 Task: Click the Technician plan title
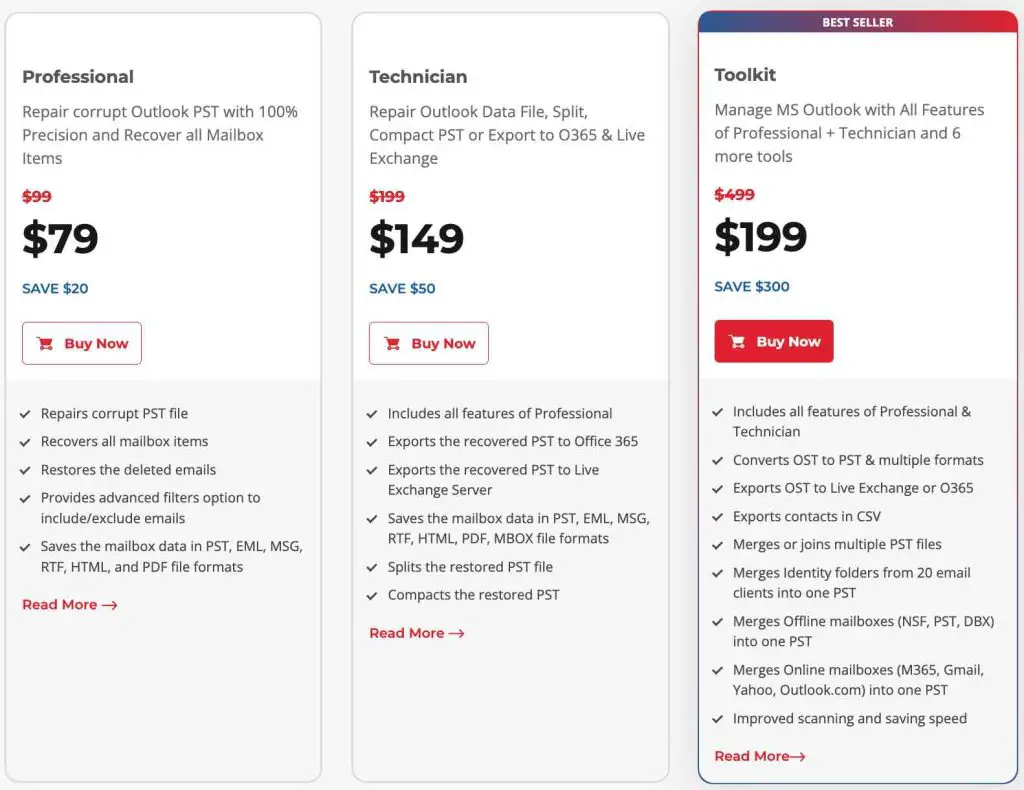point(418,77)
